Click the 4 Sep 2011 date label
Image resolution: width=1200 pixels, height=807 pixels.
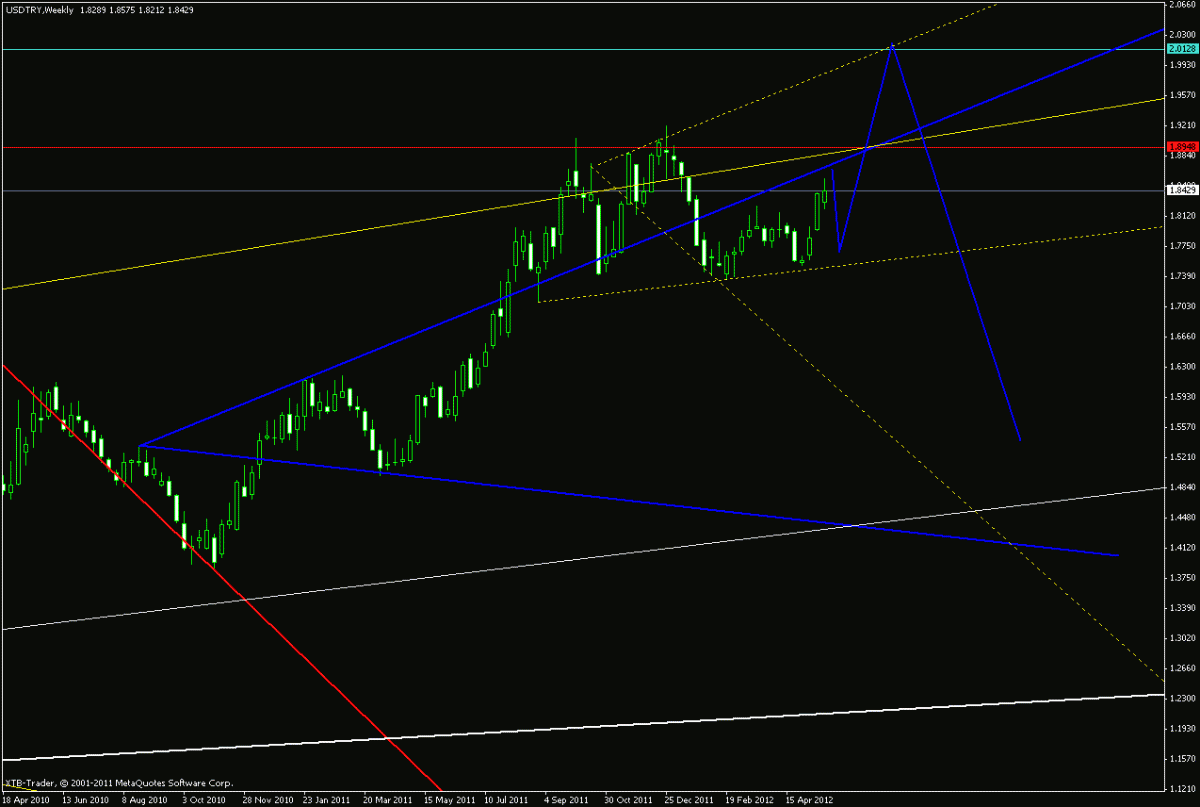566,800
